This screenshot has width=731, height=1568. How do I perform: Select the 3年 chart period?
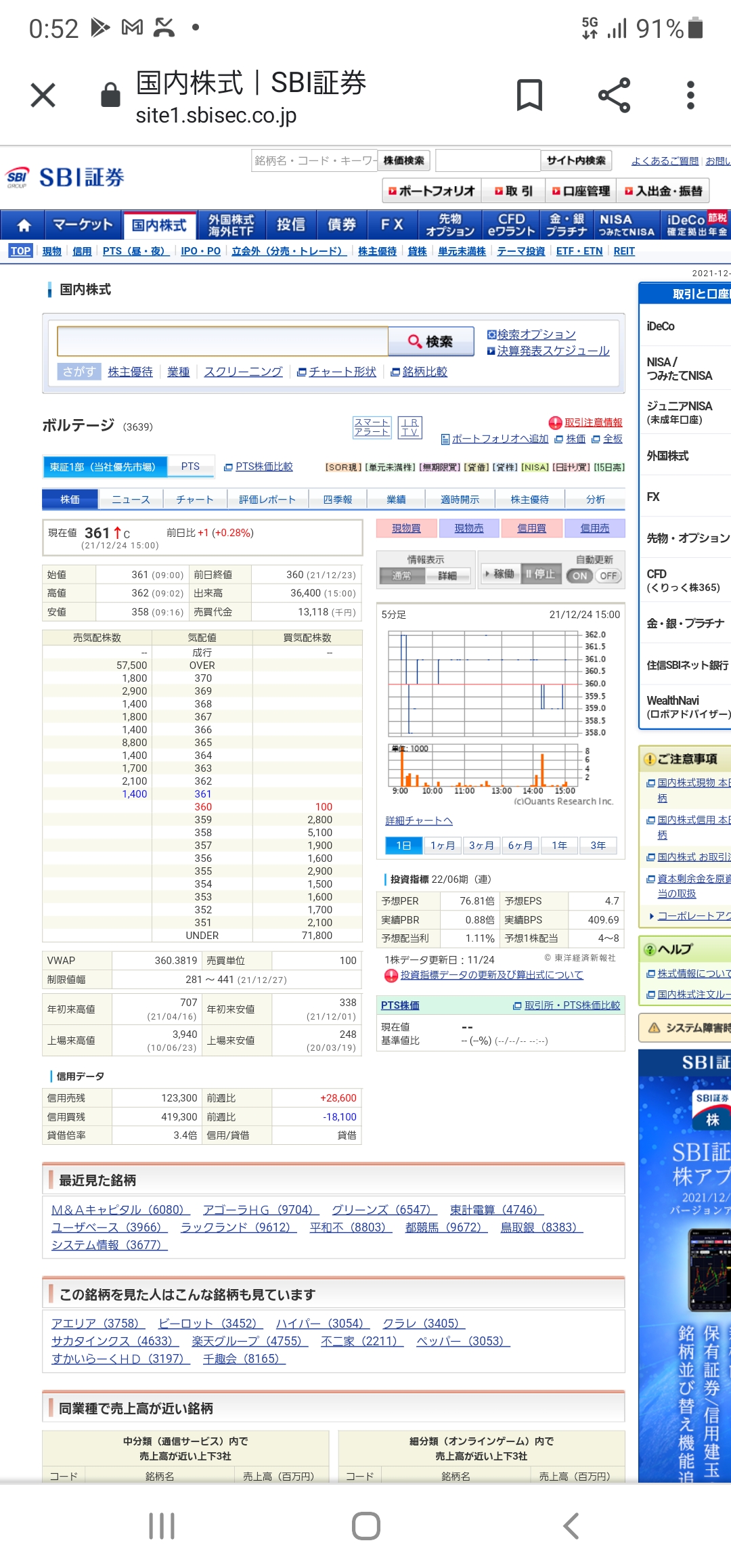[x=598, y=845]
